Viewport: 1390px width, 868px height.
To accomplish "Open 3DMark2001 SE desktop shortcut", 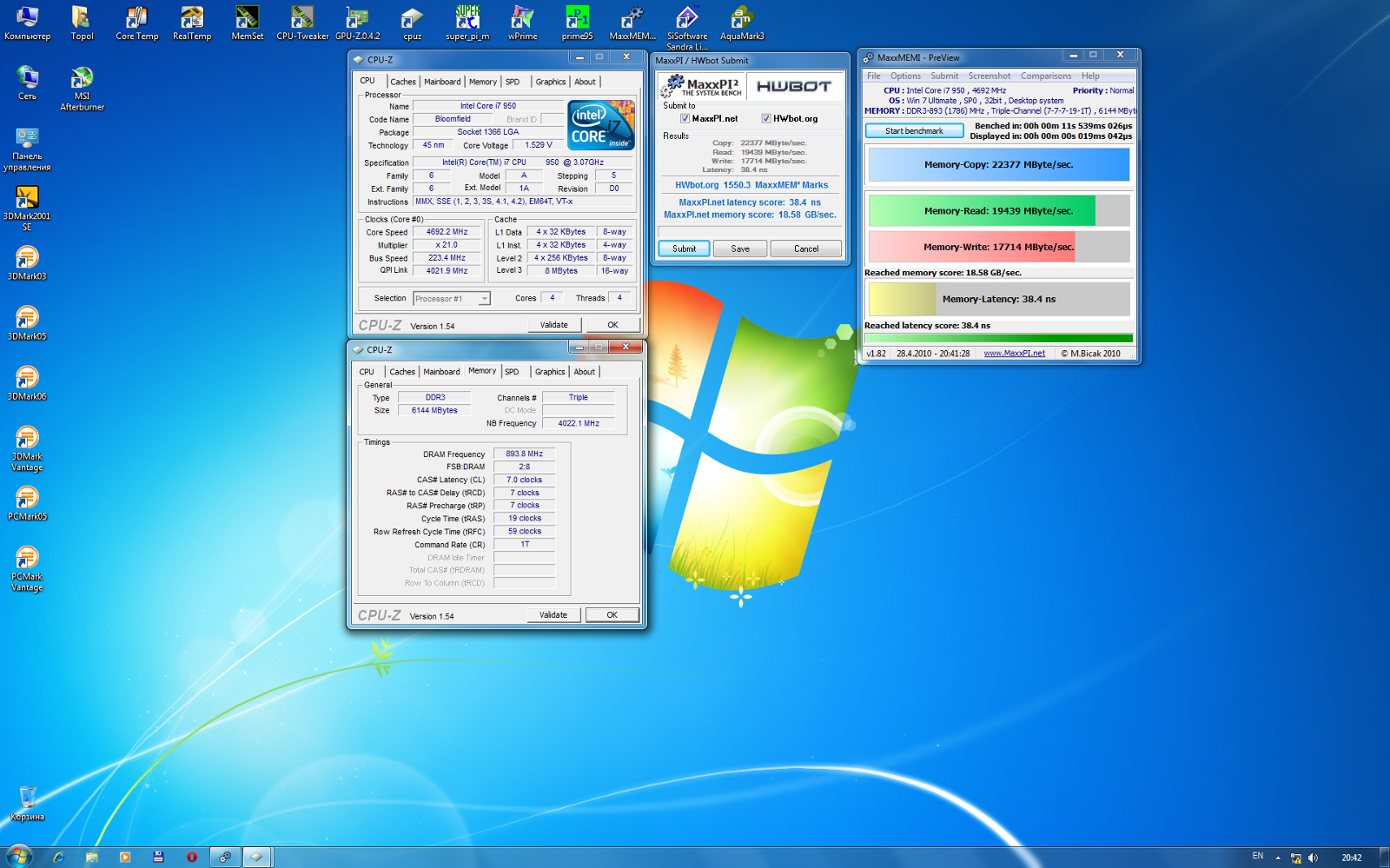I will 27,209.
